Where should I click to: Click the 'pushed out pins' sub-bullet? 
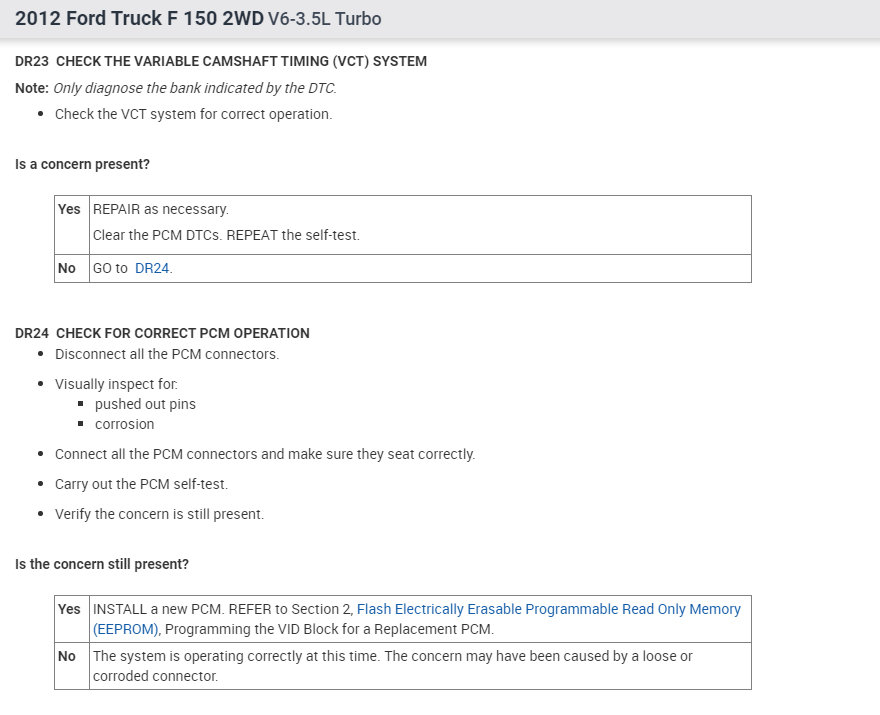[x=145, y=404]
